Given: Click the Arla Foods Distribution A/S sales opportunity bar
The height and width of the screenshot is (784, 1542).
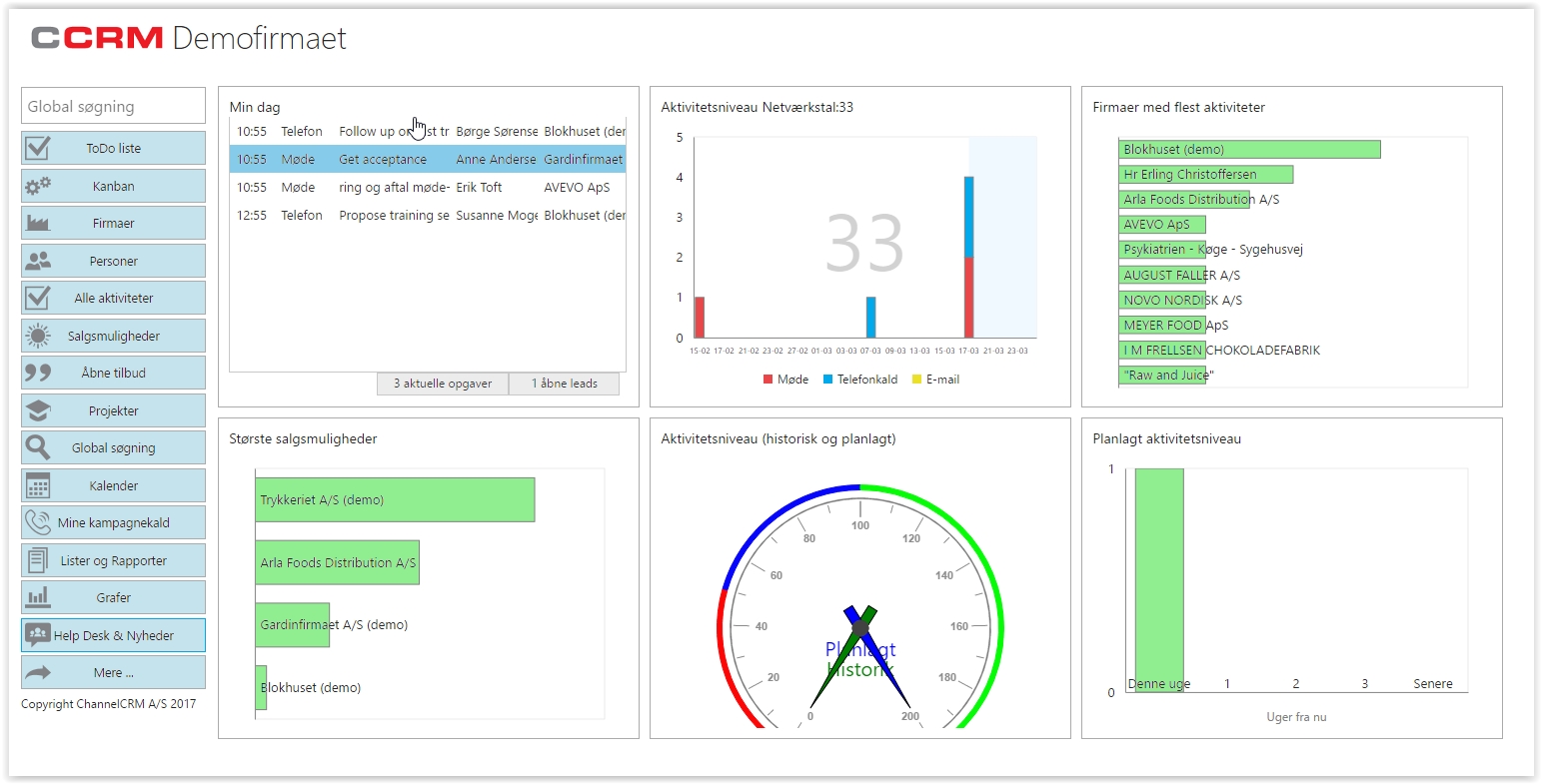Looking at the screenshot, I should coord(337,562).
